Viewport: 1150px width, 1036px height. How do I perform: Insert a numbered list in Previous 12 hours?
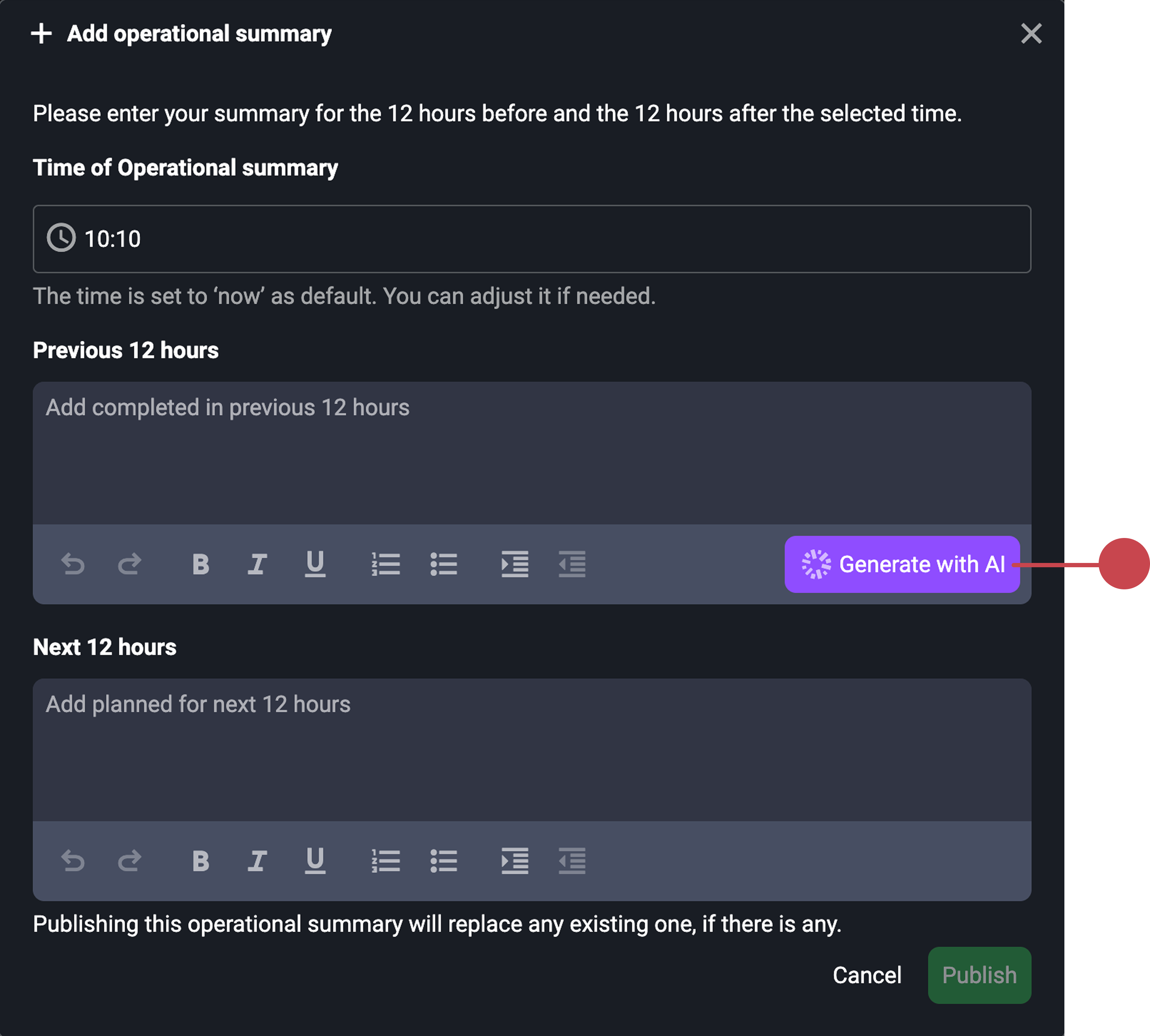386,564
